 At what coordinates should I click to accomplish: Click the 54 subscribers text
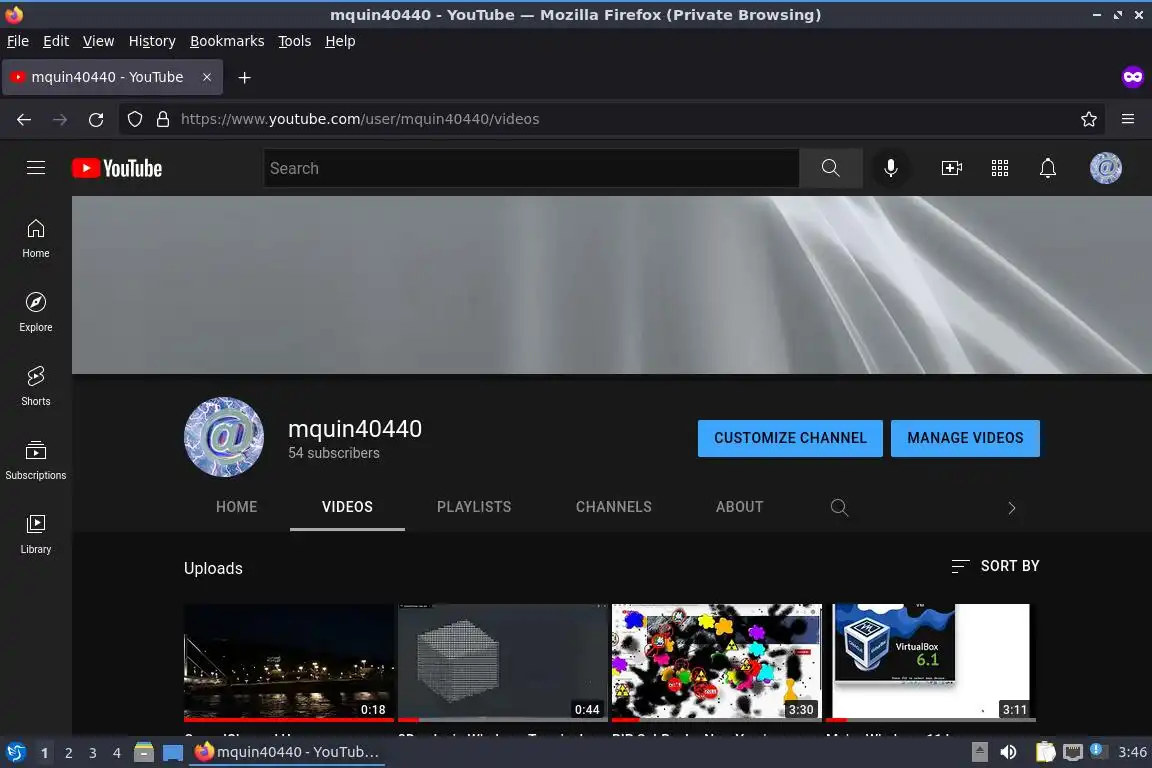click(334, 453)
